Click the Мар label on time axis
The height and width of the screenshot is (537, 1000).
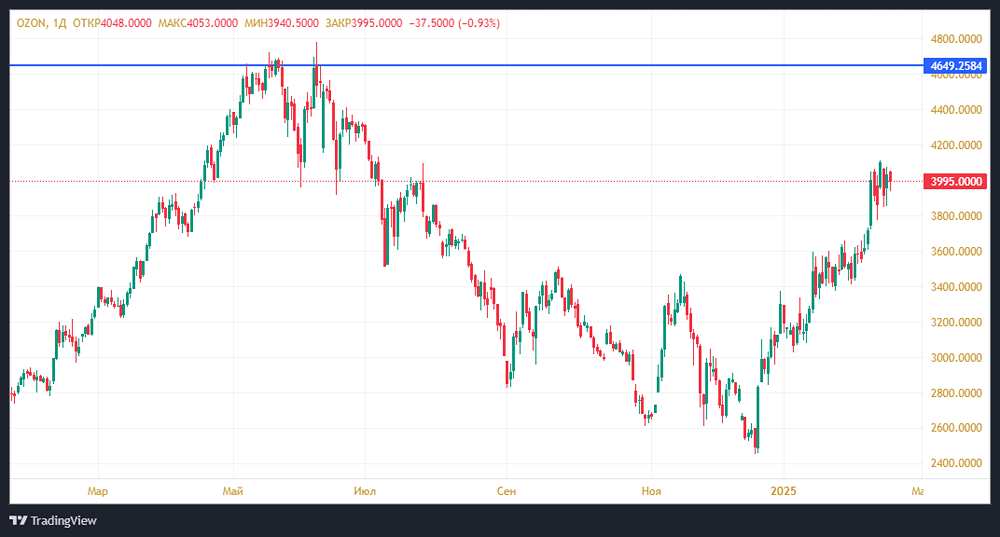coord(97,491)
